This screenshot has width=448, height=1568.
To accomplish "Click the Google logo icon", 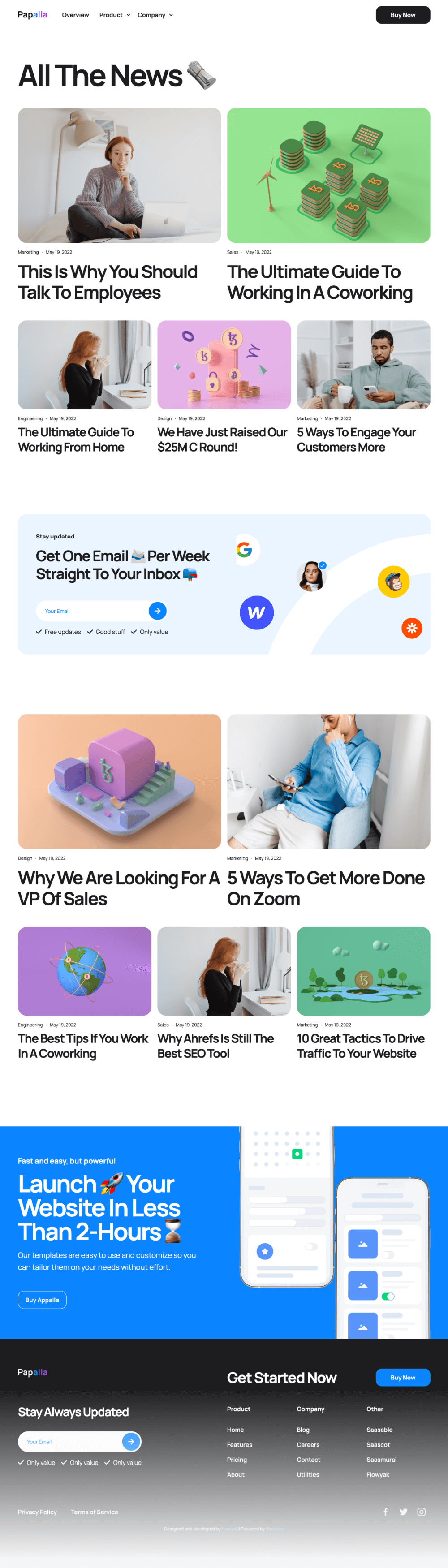I will pyautogui.click(x=245, y=550).
